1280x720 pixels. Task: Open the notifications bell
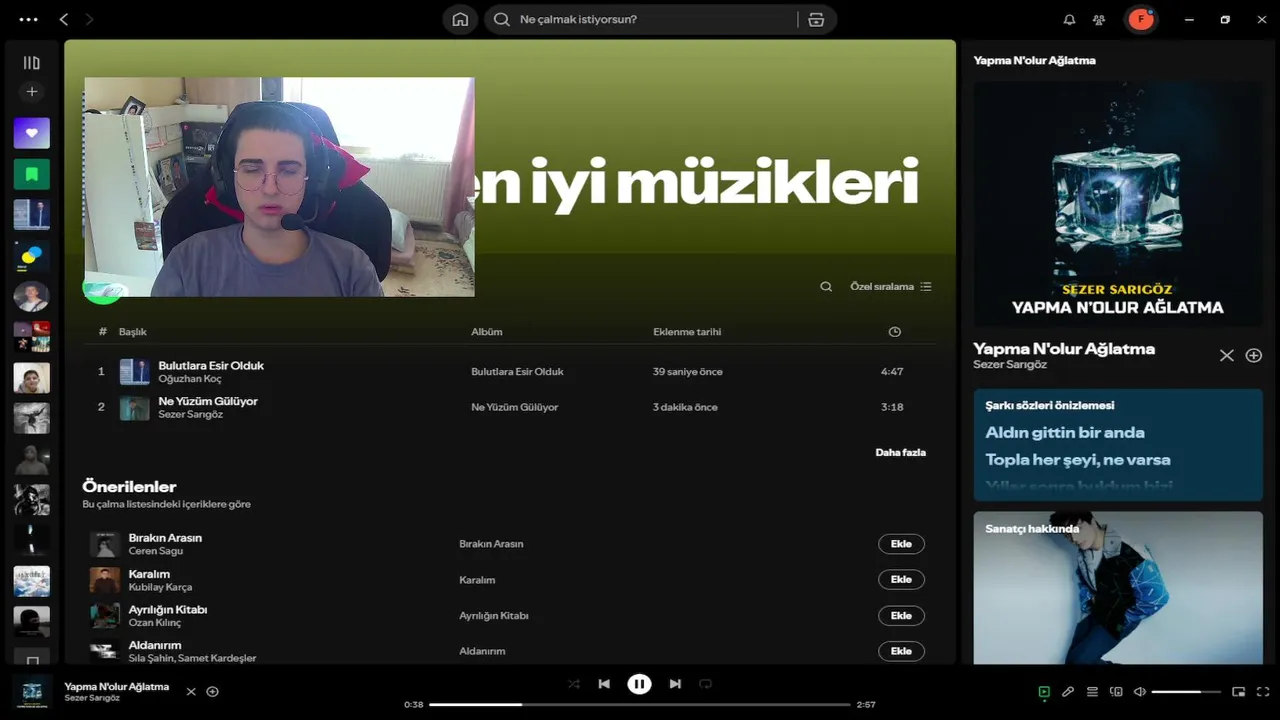(1069, 19)
